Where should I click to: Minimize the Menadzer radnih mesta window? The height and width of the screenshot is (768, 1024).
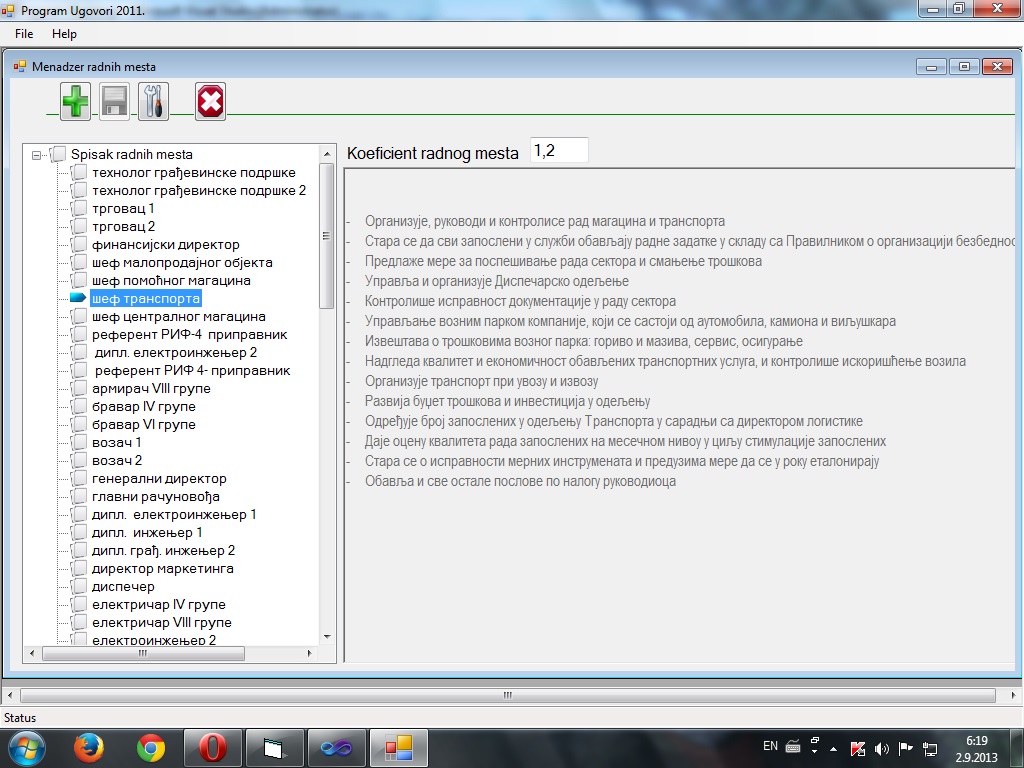click(x=931, y=67)
